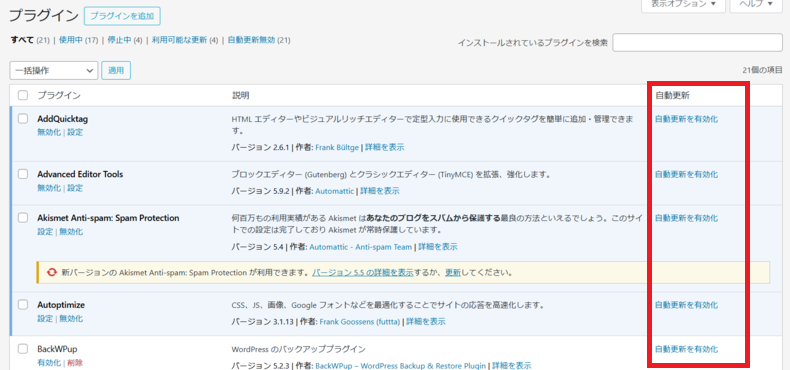The image size is (790, 370).
Task: Click the プラグイン column header
Action: (x=59, y=95)
